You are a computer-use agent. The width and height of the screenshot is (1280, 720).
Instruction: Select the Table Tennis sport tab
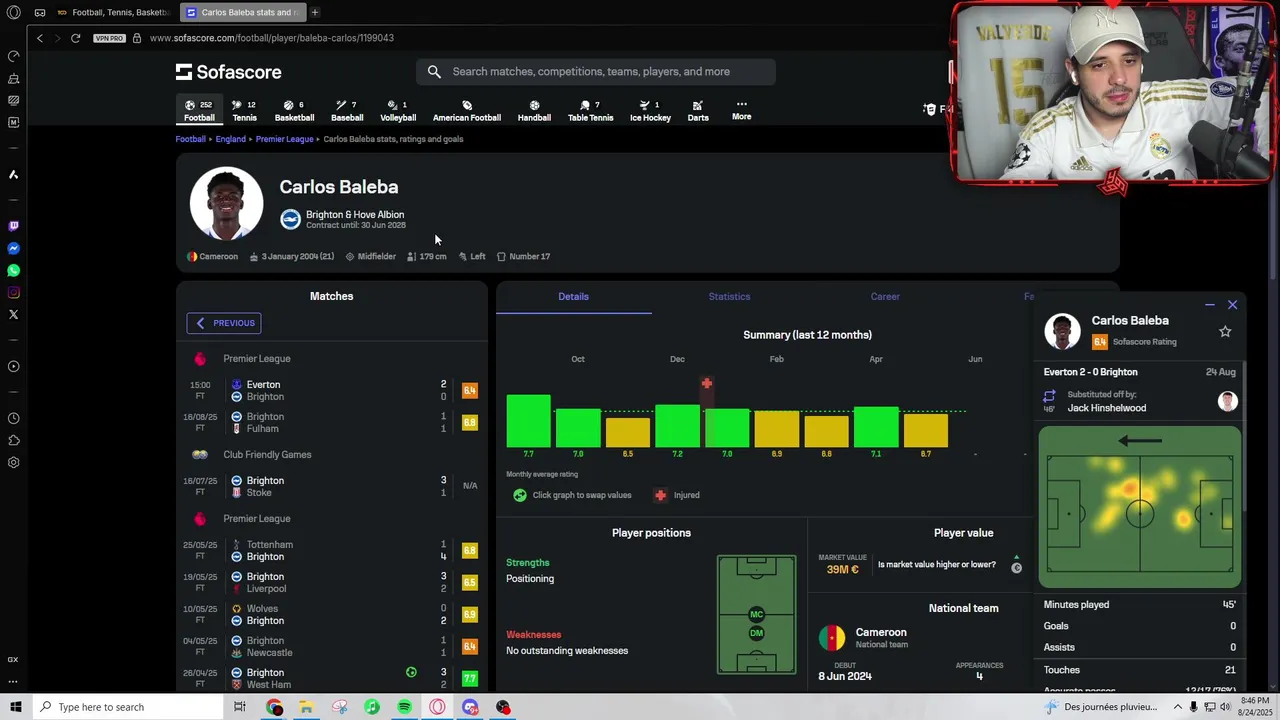[590, 111]
